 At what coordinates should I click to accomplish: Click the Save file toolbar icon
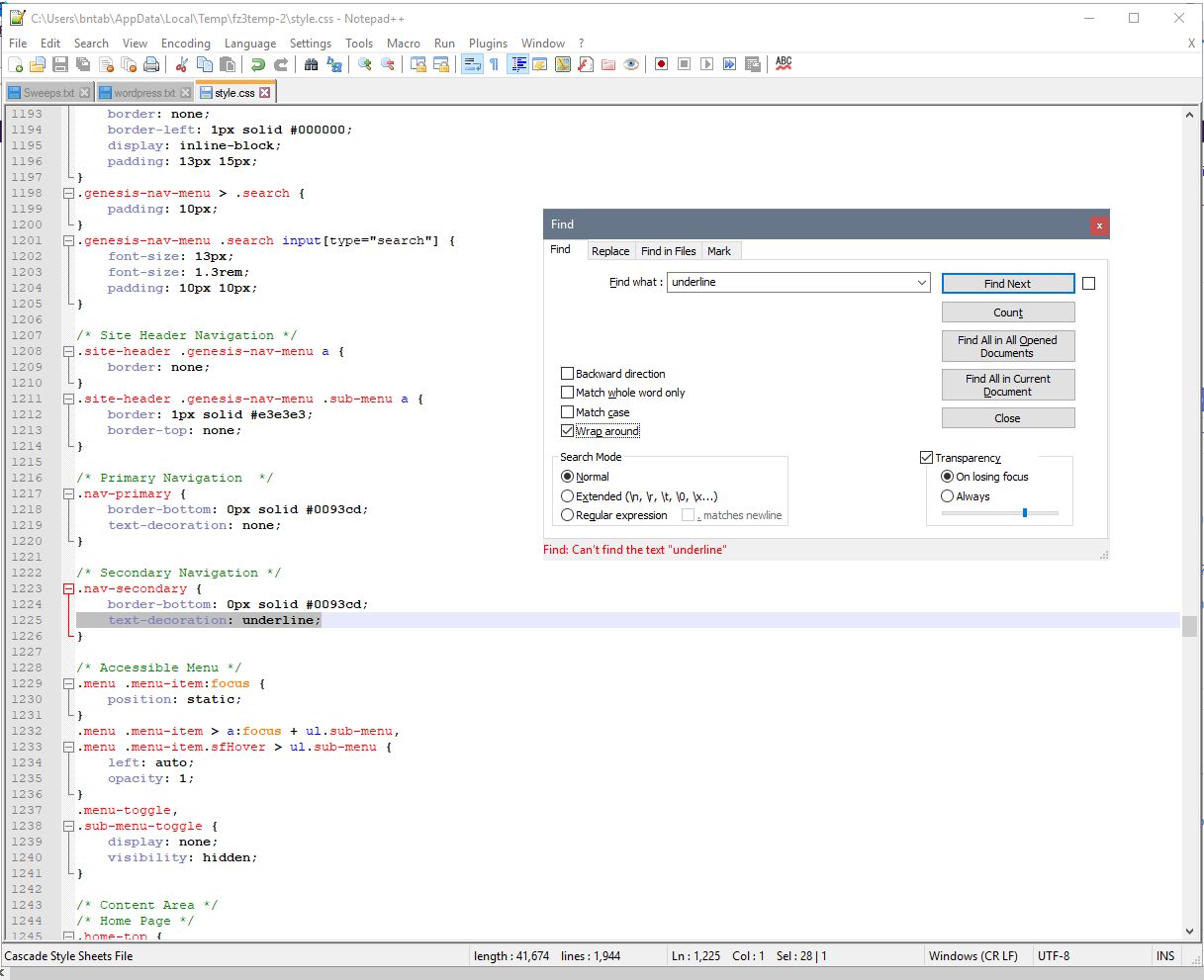coord(60,64)
